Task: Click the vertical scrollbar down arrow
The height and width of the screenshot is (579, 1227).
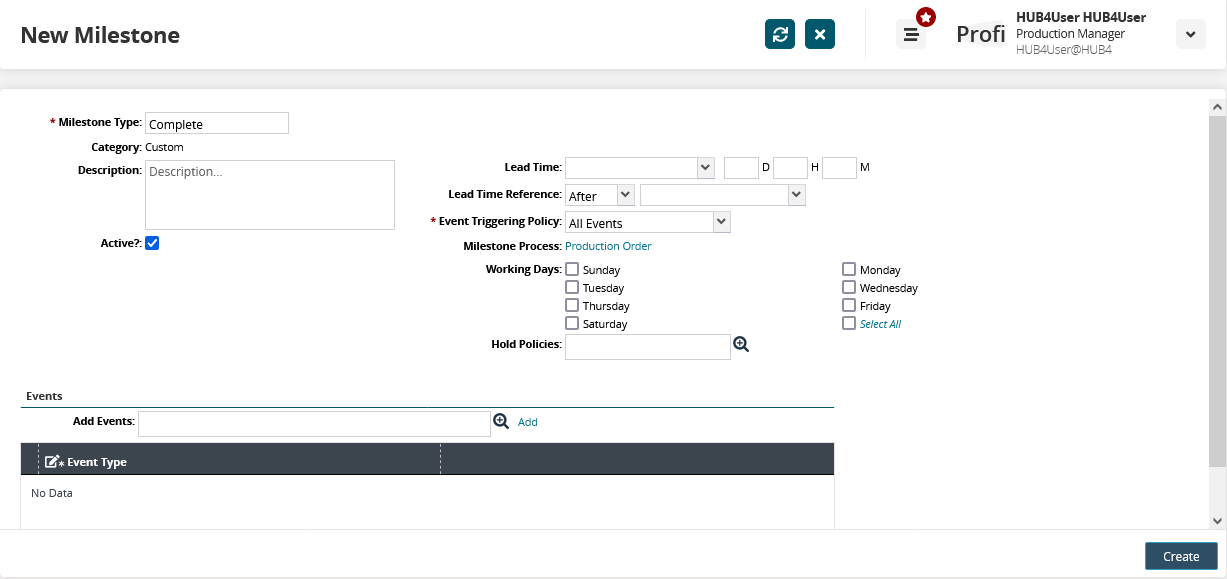Action: coord(1217,521)
